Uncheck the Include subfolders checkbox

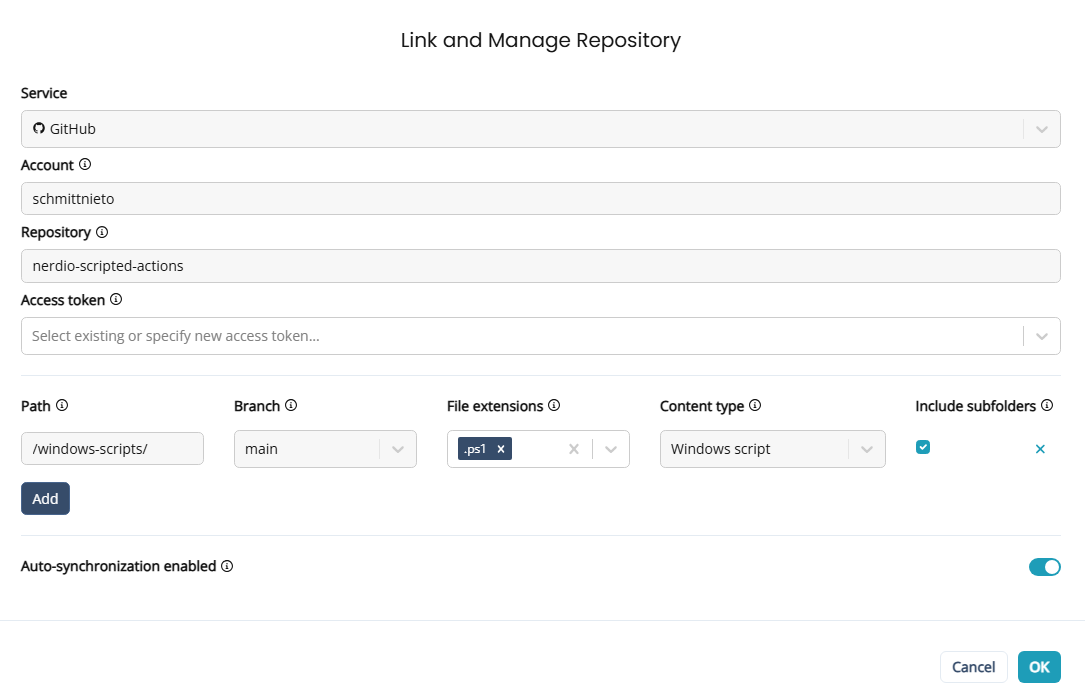coord(923,447)
